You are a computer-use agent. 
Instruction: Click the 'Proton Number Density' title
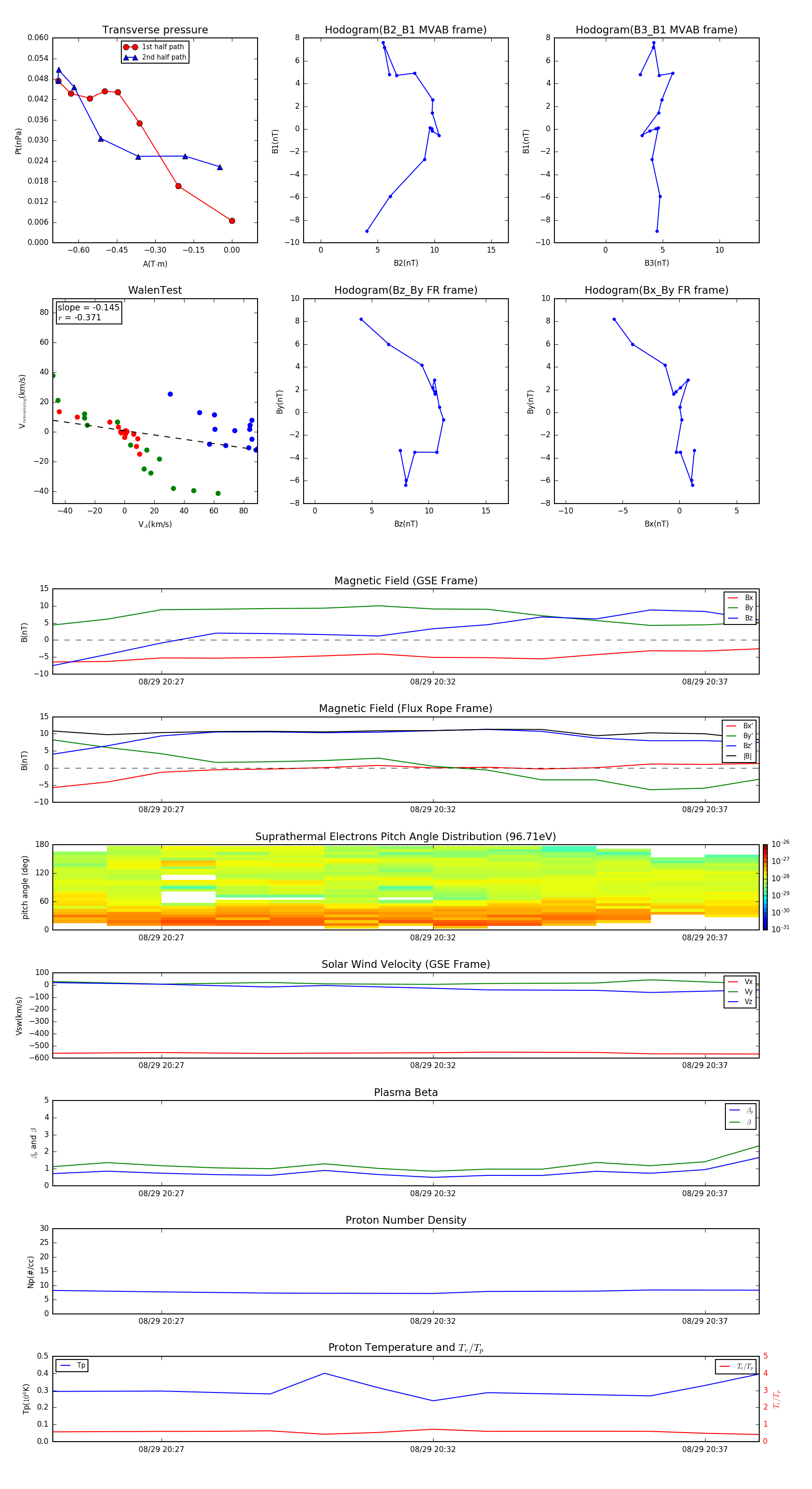tap(406, 1220)
